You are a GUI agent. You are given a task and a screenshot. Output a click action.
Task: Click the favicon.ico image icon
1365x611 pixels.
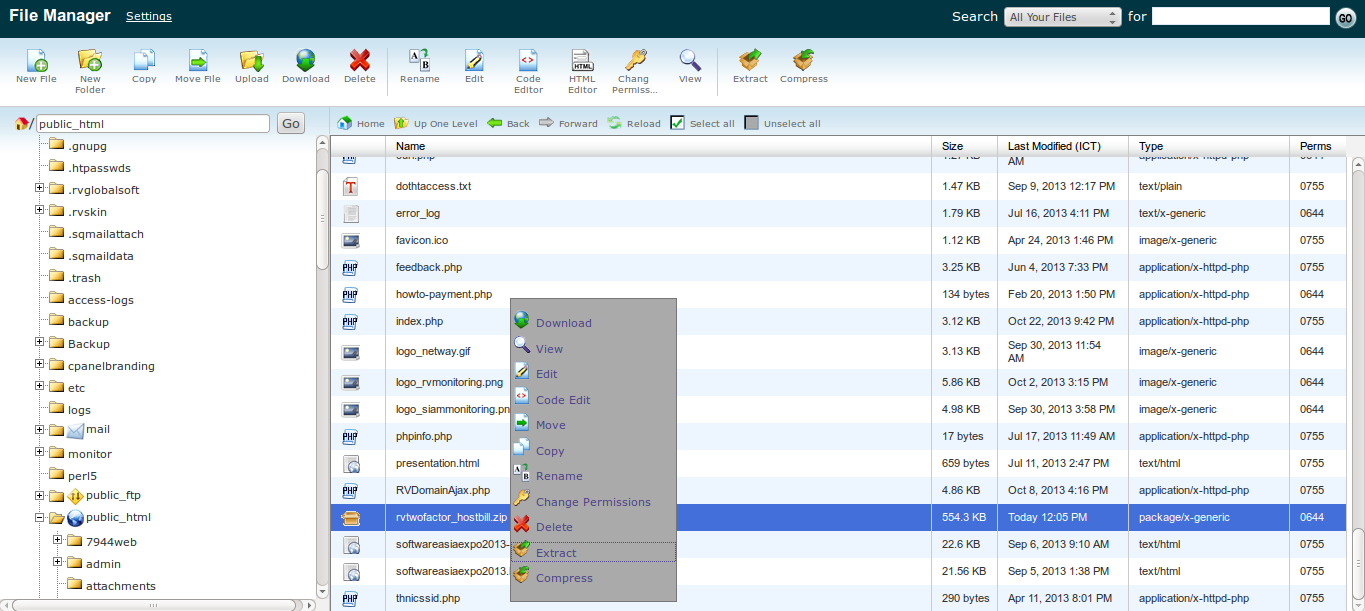(x=350, y=240)
